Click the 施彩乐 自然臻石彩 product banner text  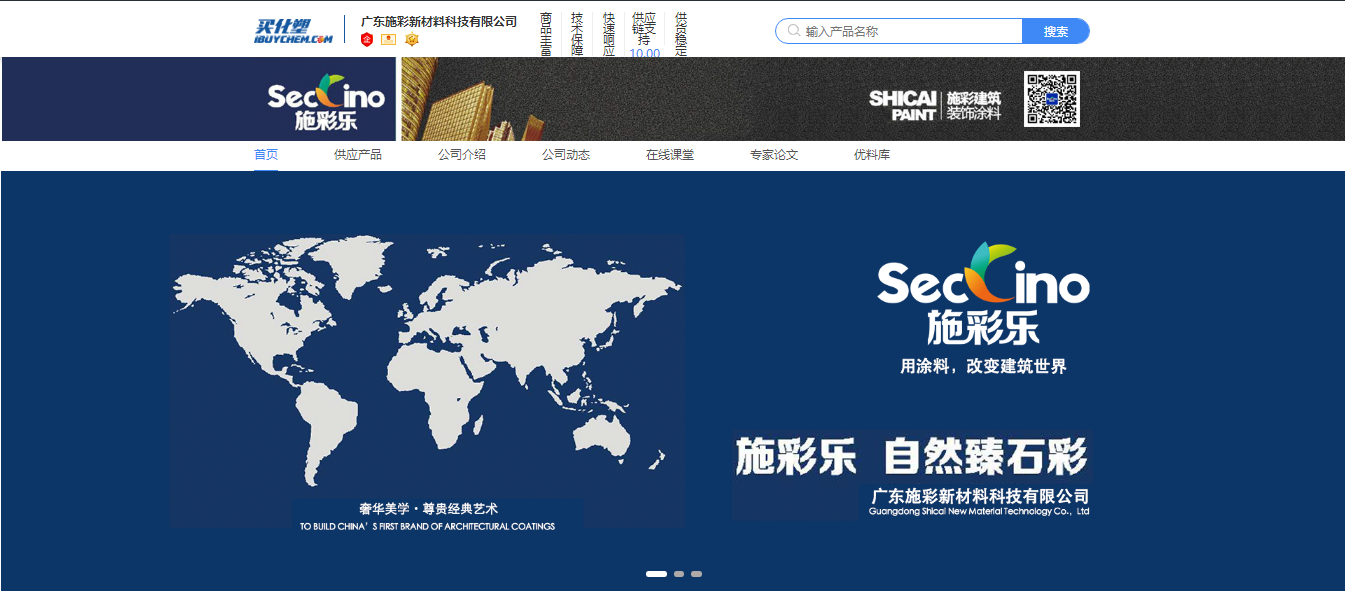[911, 457]
